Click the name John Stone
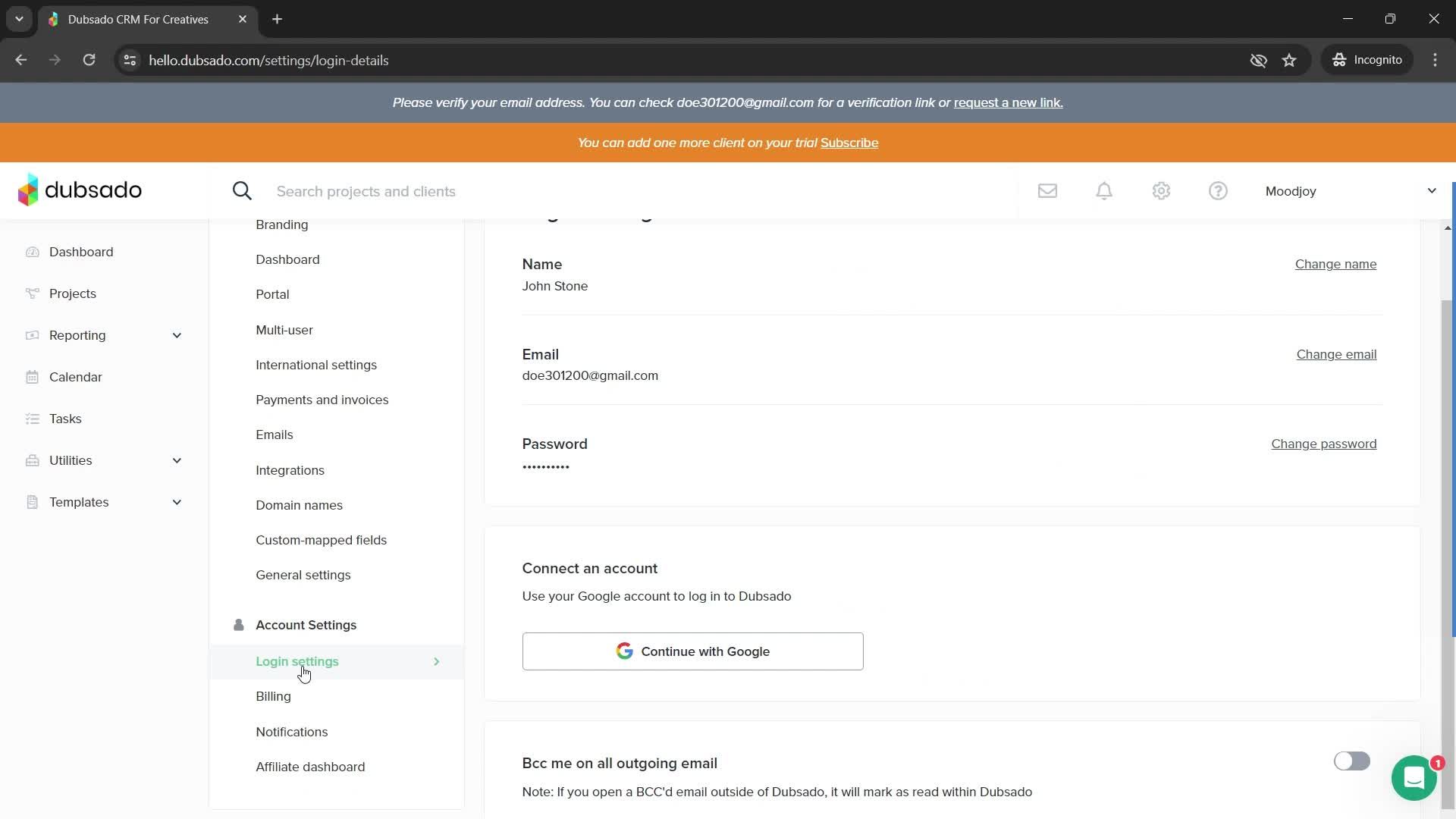1456x819 pixels. coord(555,286)
